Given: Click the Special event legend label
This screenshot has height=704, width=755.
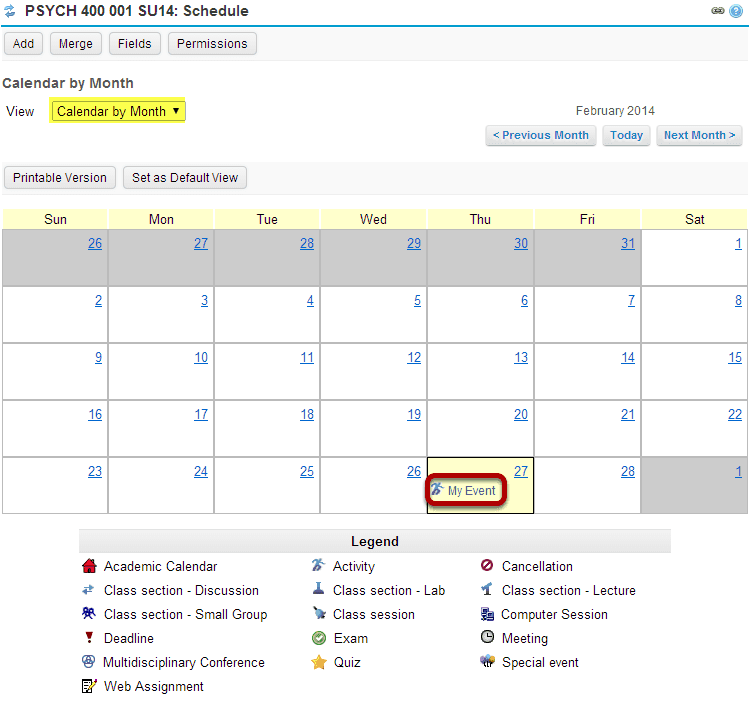Looking at the screenshot, I should tap(540, 663).
